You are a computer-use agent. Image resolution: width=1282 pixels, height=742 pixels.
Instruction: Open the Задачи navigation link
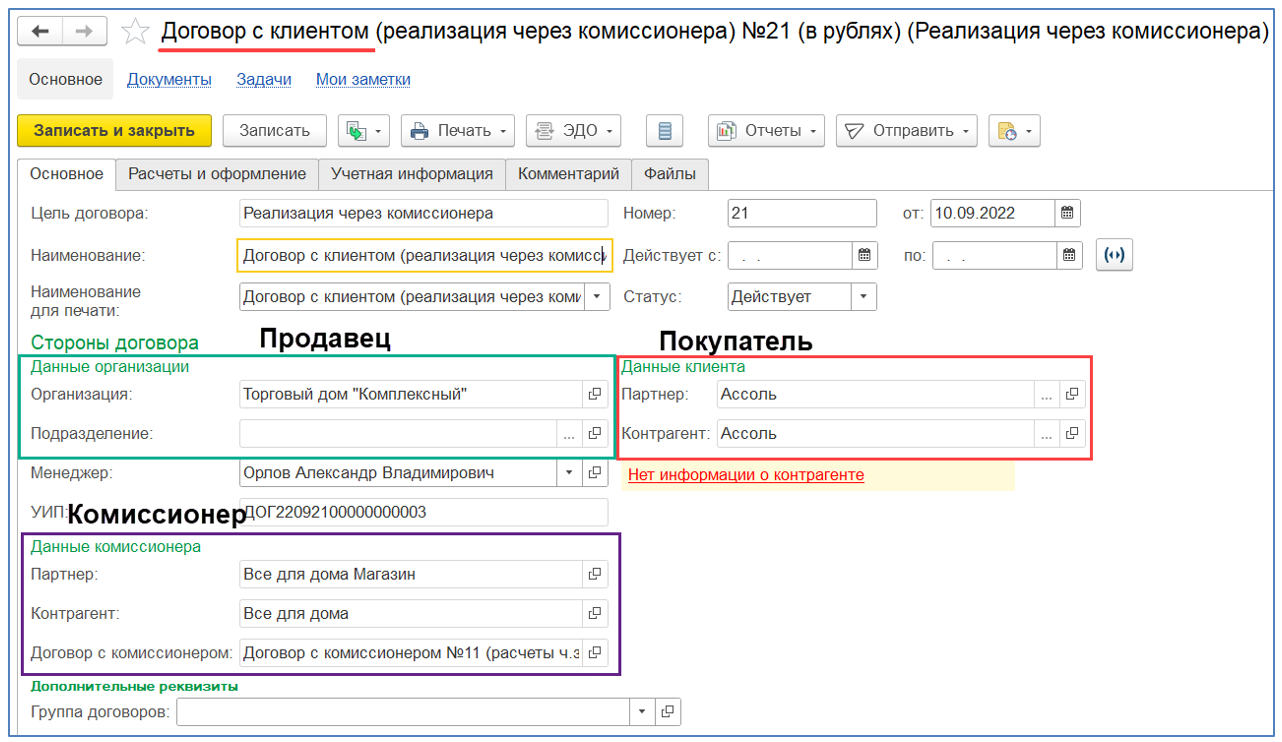click(264, 79)
